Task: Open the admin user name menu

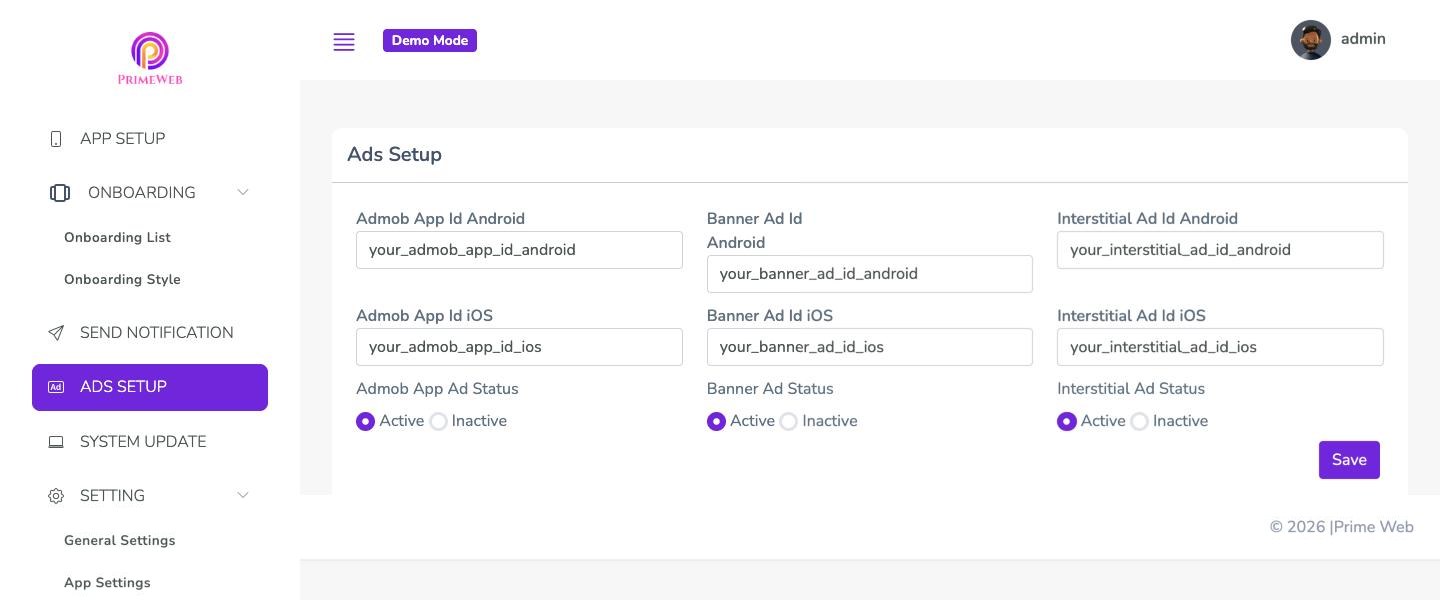Action: coord(1363,39)
